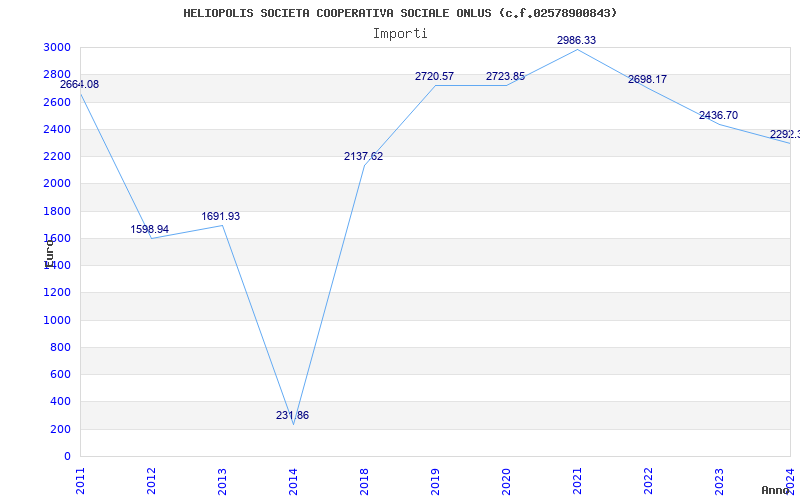Click the 0 y-axis tick label
The width and height of the screenshot is (800, 500).
(67, 457)
